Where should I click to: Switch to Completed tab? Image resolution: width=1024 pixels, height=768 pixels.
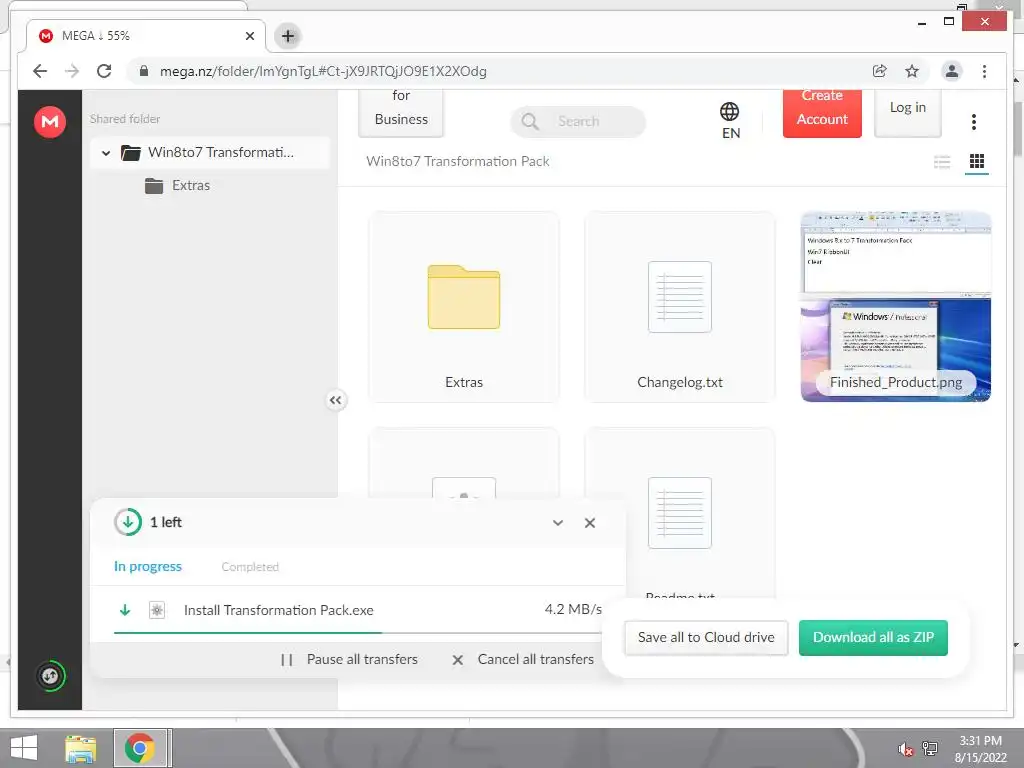[250, 567]
